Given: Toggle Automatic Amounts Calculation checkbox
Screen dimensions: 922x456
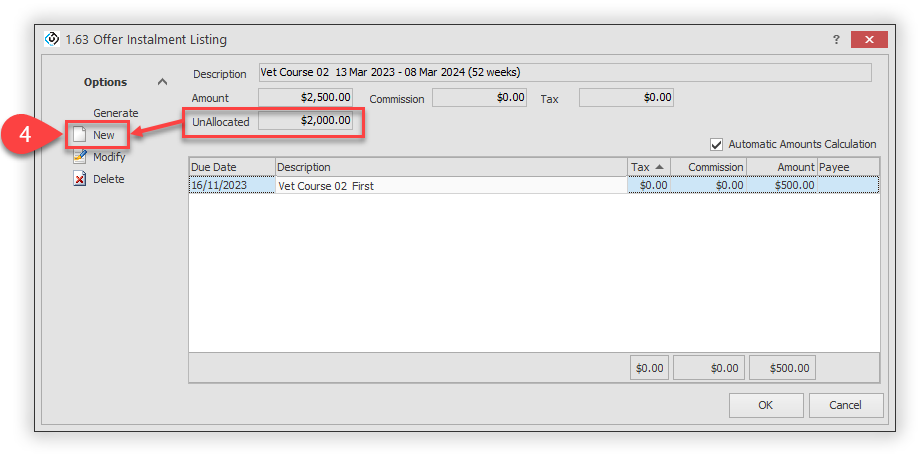Looking at the screenshot, I should click(x=716, y=144).
